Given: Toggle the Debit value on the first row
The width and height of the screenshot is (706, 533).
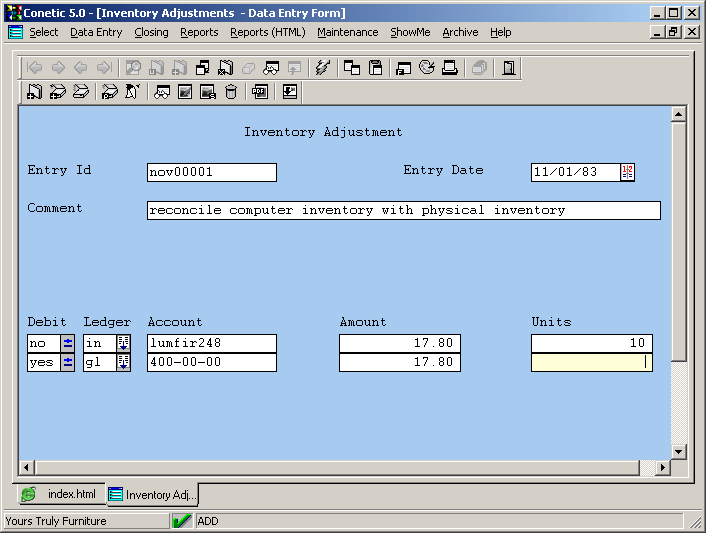Looking at the screenshot, I should 68,343.
